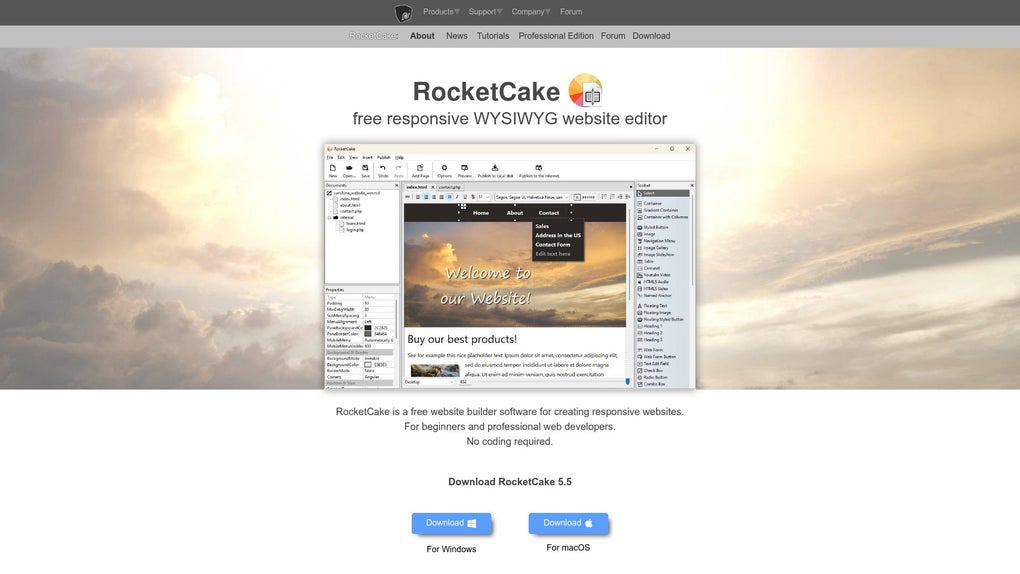Open the Help menu in the app screenshot
Screen dimensions: 1020x574
pos(399,157)
